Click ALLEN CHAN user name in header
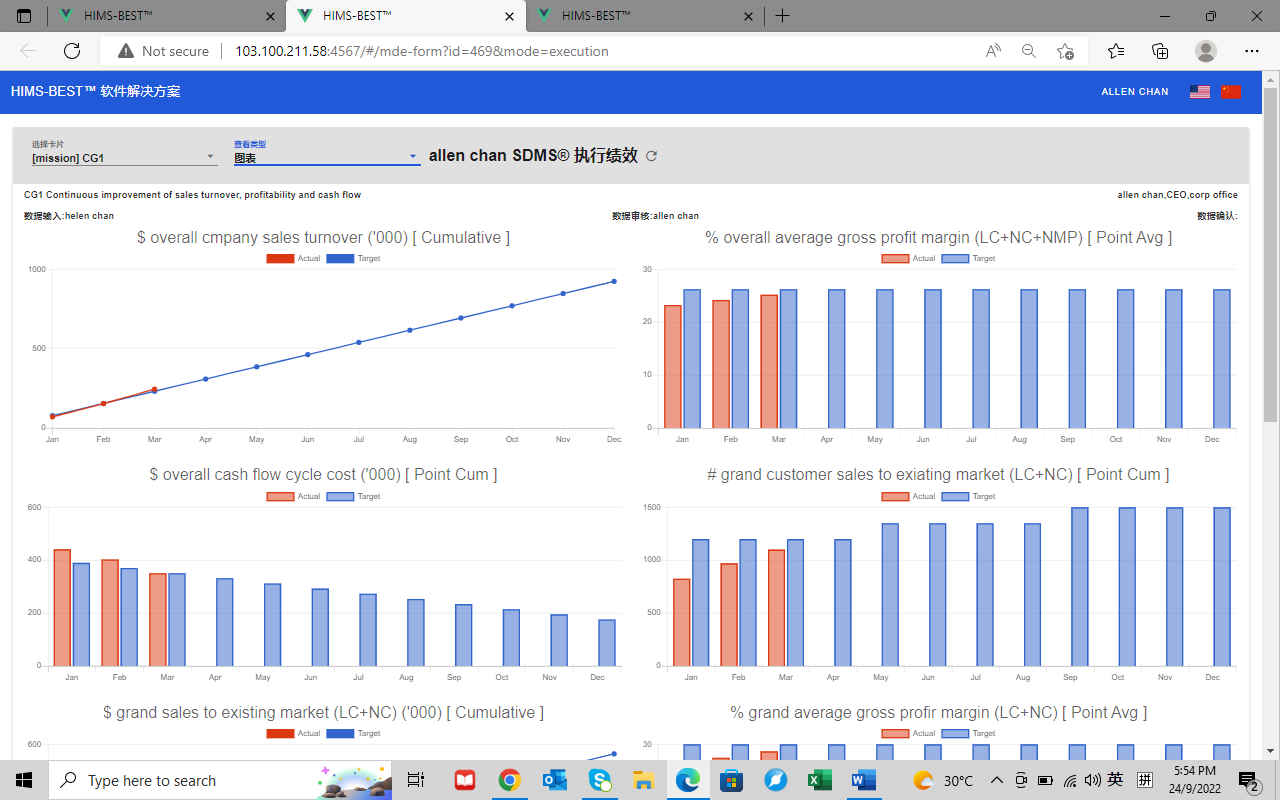The image size is (1280, 800). point(1134,92)
